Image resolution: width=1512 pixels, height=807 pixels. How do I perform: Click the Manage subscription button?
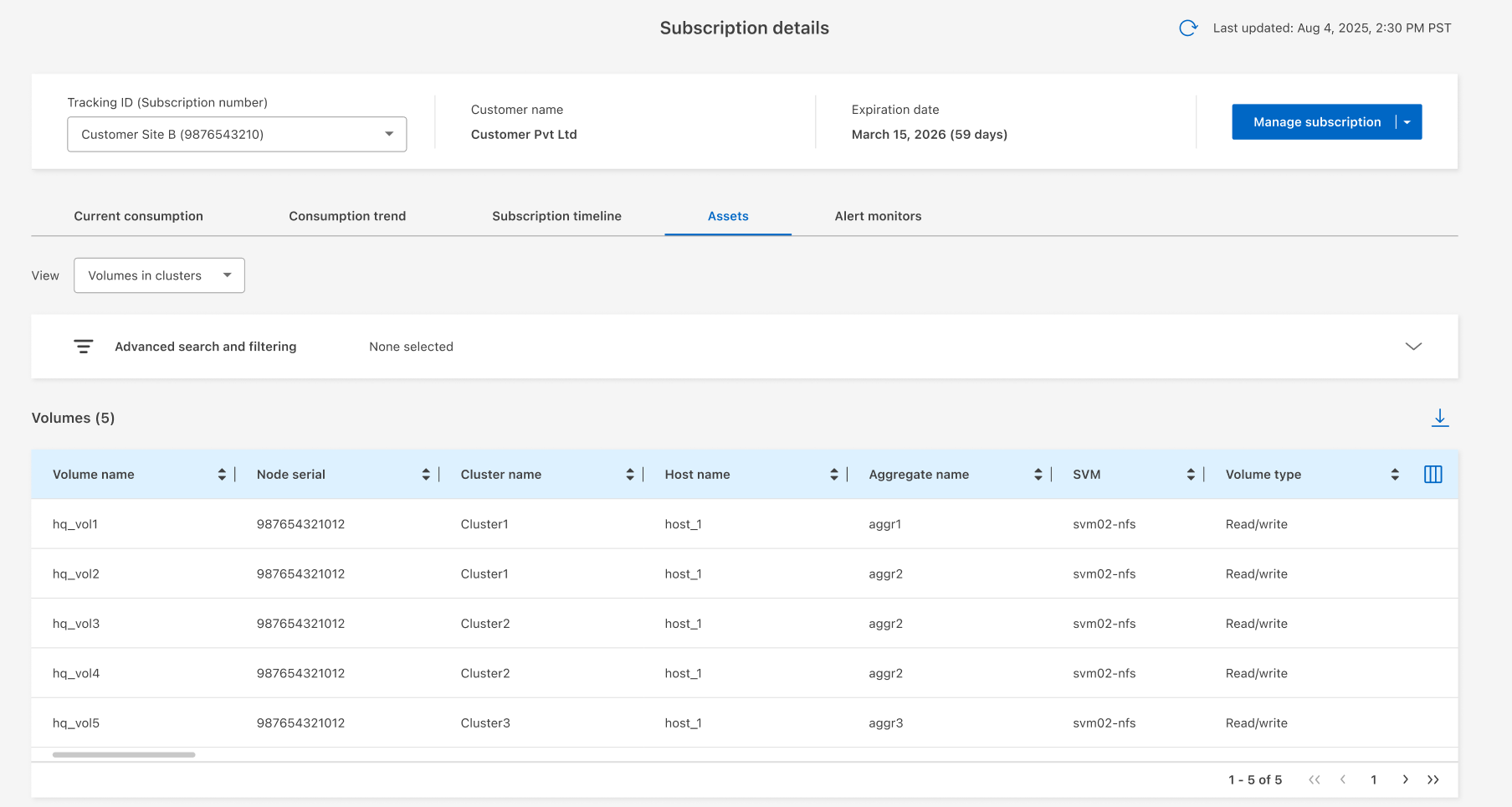point(1316,122)
